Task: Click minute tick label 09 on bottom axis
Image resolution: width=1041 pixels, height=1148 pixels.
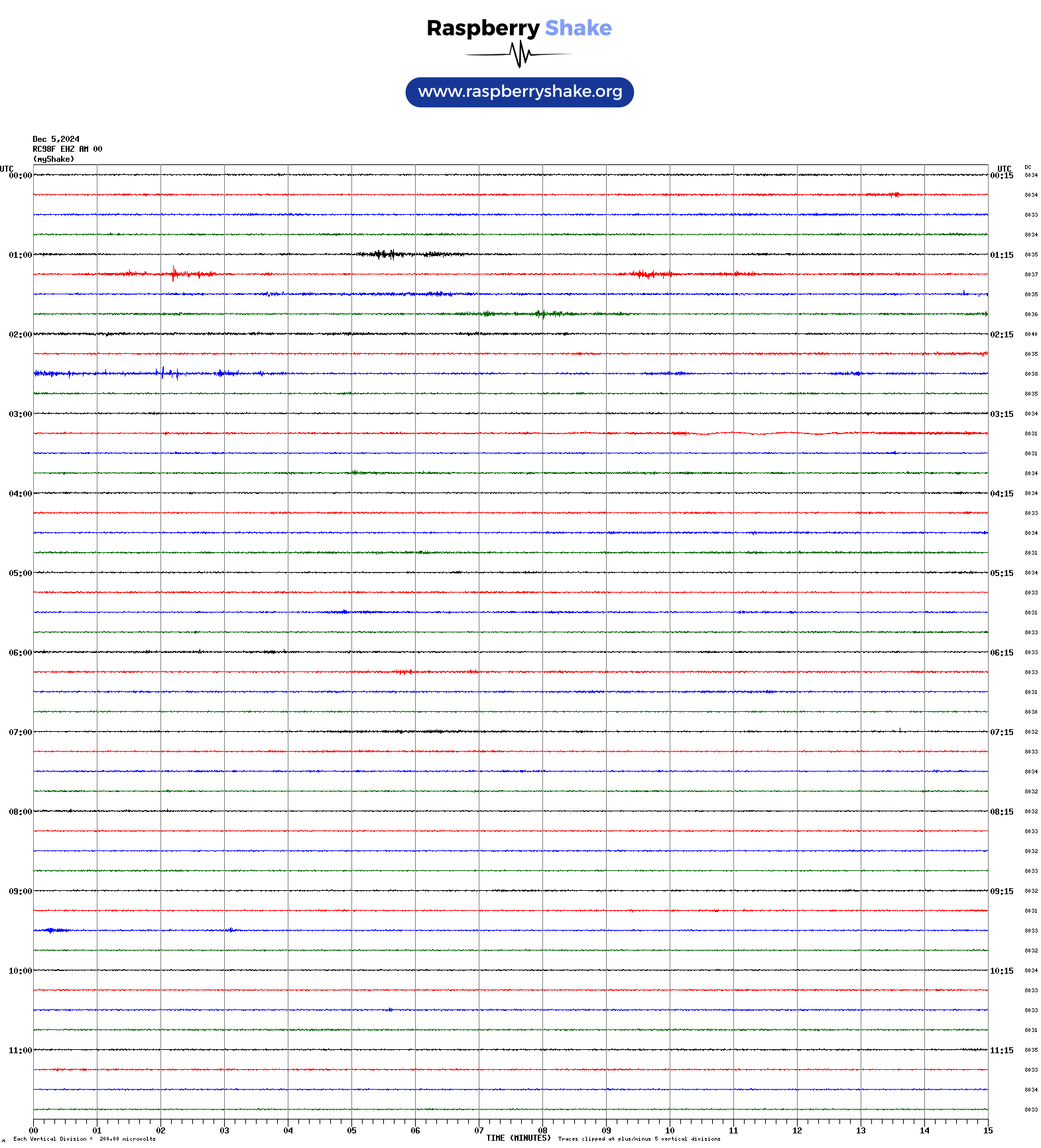Action: pos(606,1131)
